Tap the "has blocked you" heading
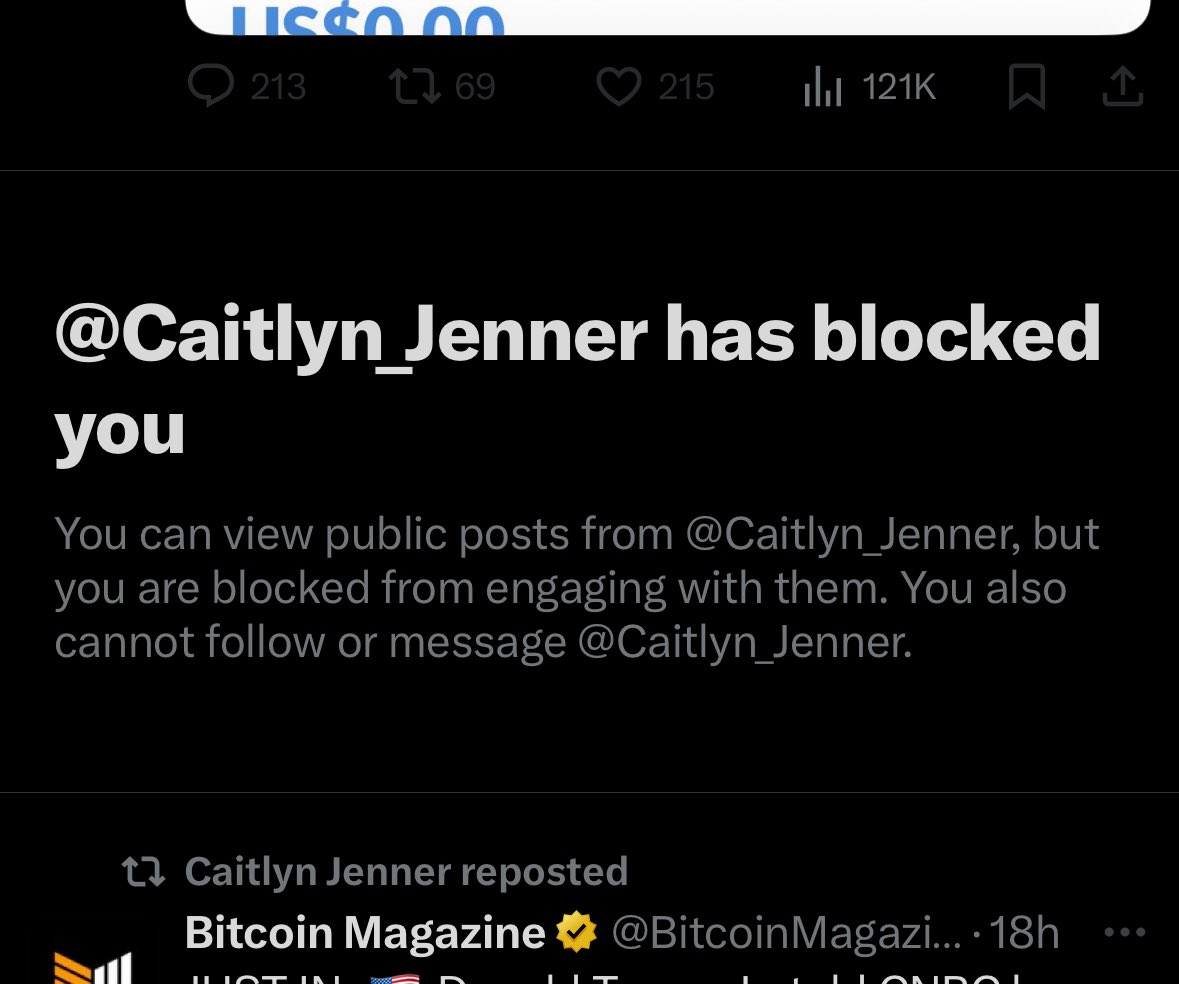 point(577,378)
